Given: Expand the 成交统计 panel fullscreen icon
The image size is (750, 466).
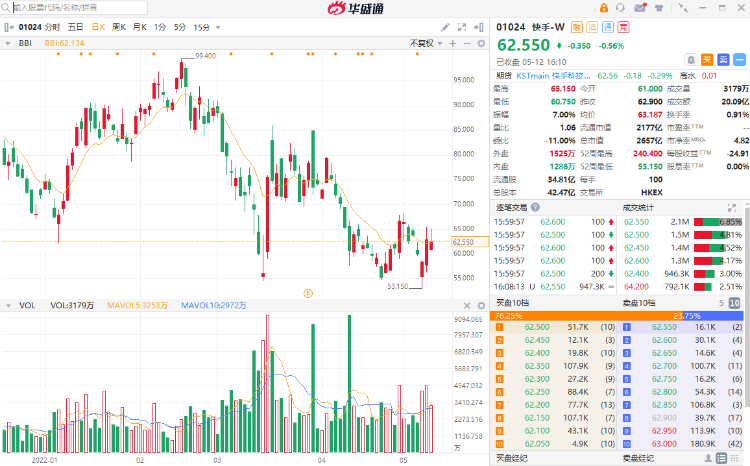Looking at the screenshot, I should pos(732,208).
